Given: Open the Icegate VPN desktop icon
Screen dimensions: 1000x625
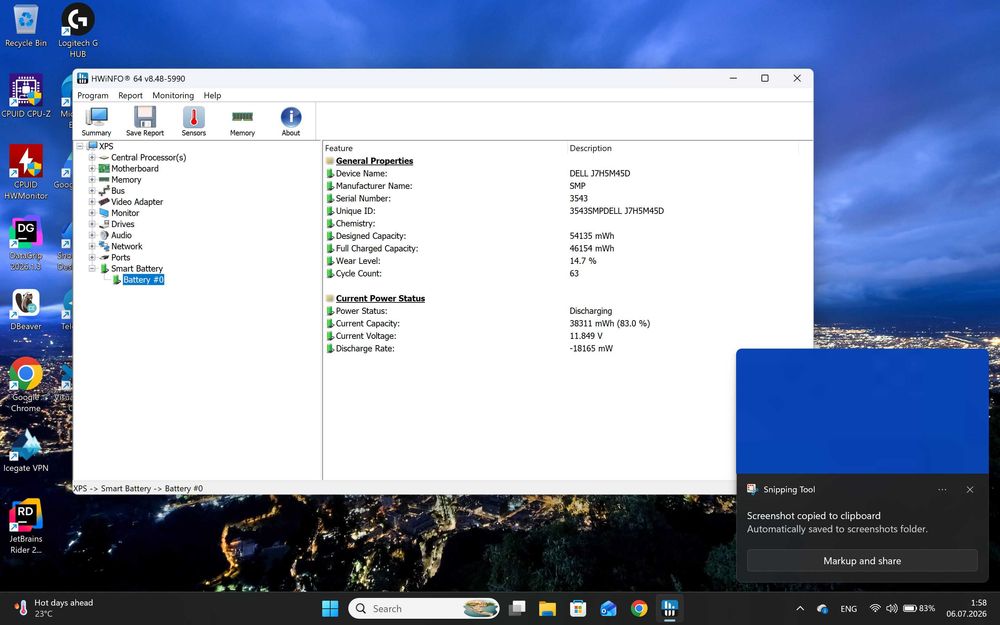Looking at the screenshot, I should click(26, 451).
